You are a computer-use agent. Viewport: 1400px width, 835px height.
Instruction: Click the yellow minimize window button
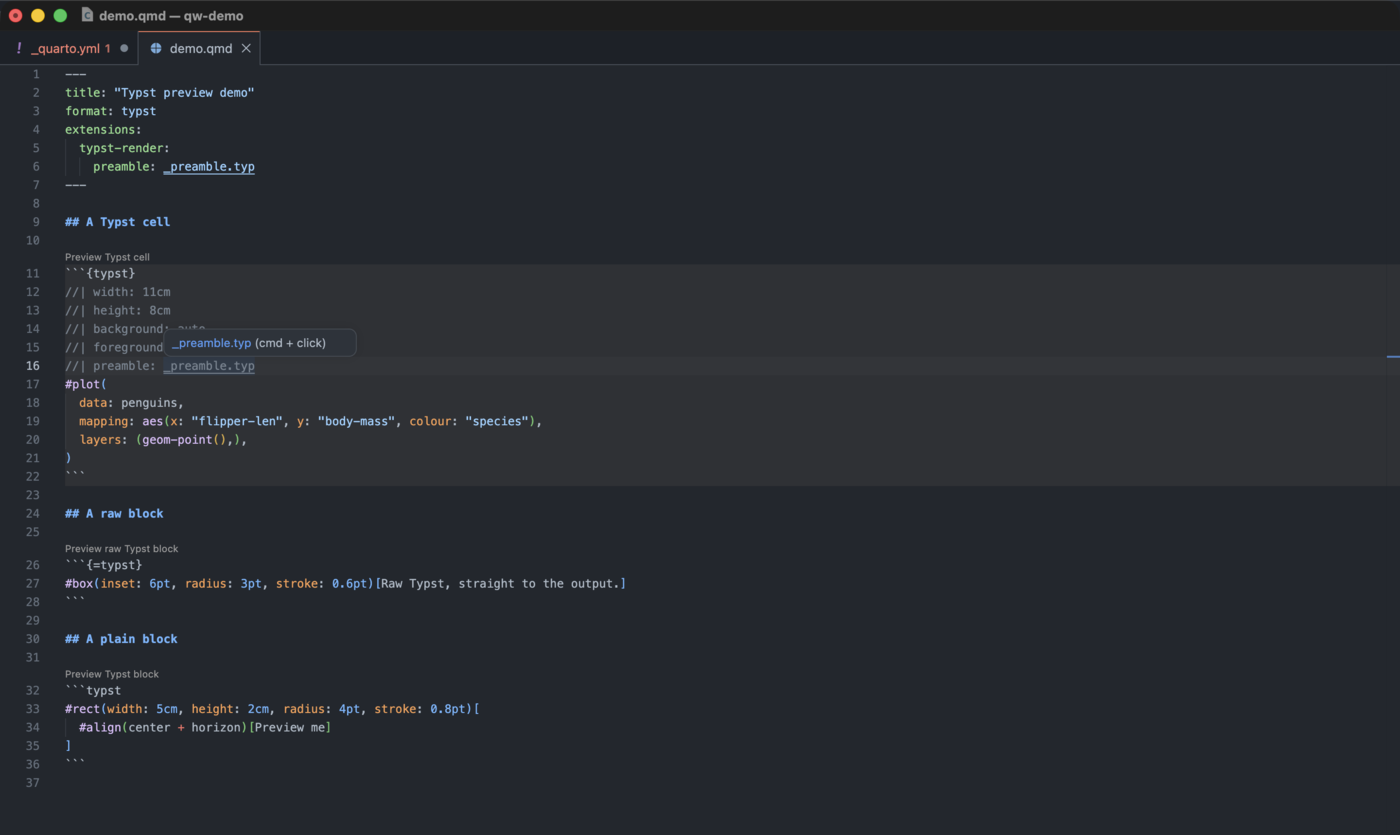point(38,15)
